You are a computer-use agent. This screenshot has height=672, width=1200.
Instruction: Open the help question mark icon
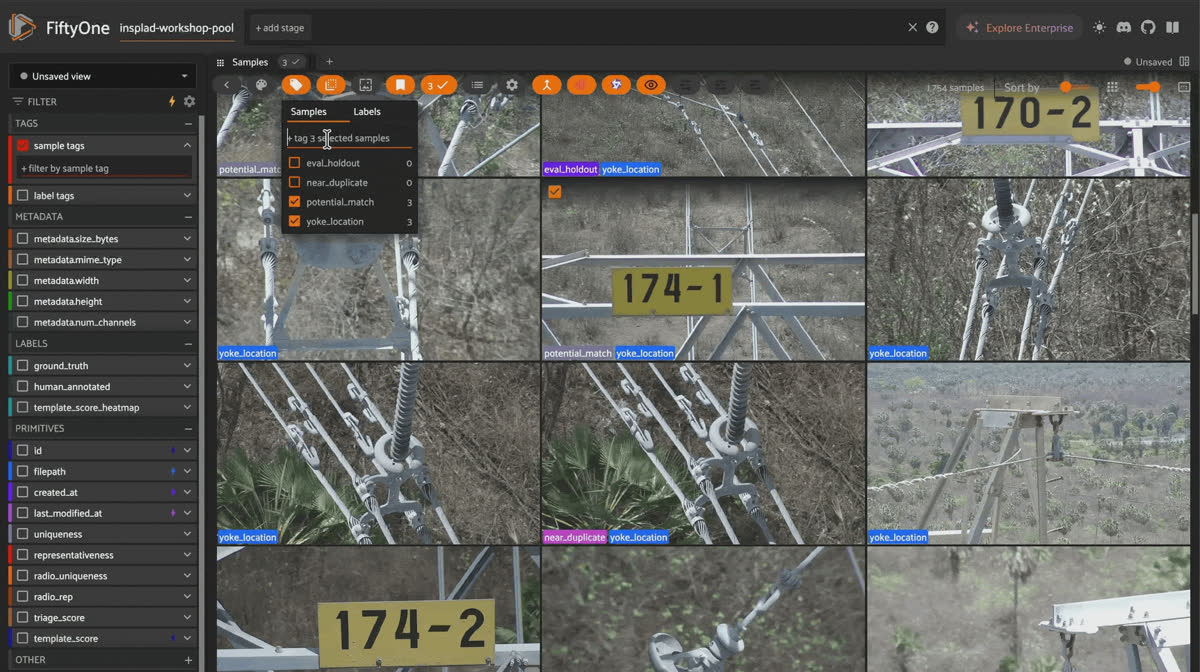tap(932, 28)
